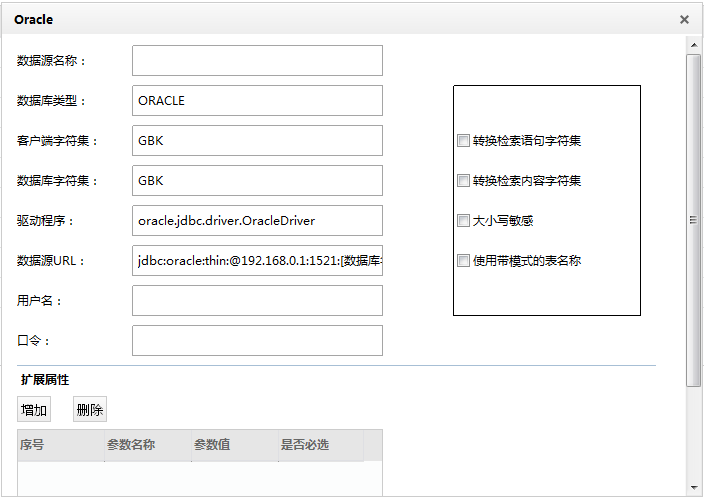Click the 客户端字符集 field

click(257, 141)
